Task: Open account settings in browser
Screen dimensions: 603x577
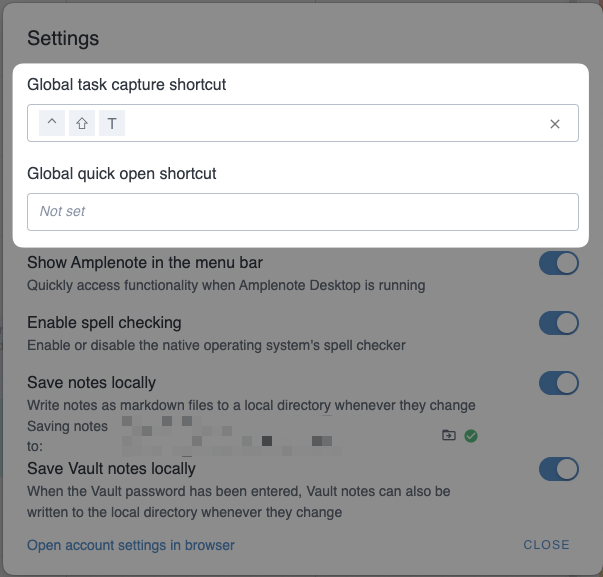Action: (131, 545)
